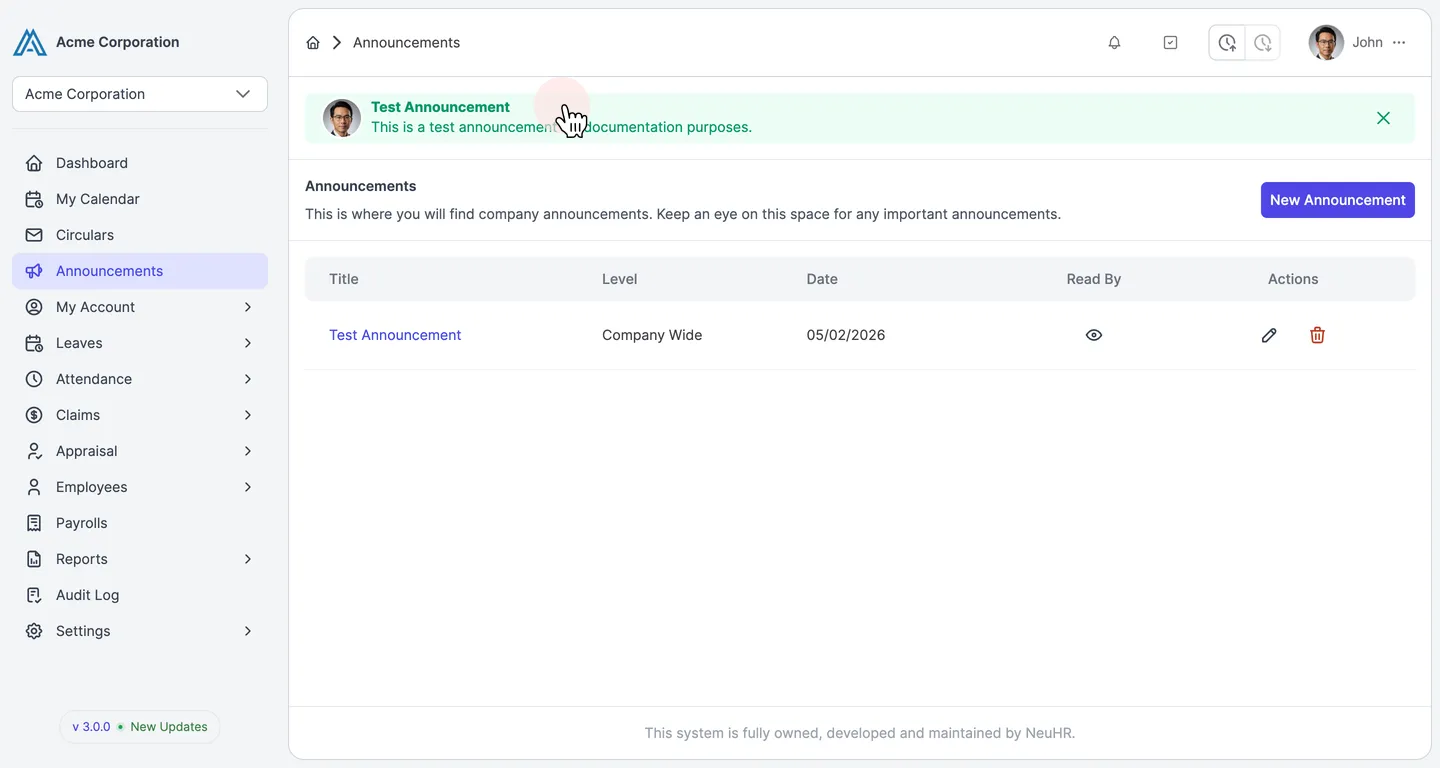Select Announcements in the sidebar

(x=140, y=271)
